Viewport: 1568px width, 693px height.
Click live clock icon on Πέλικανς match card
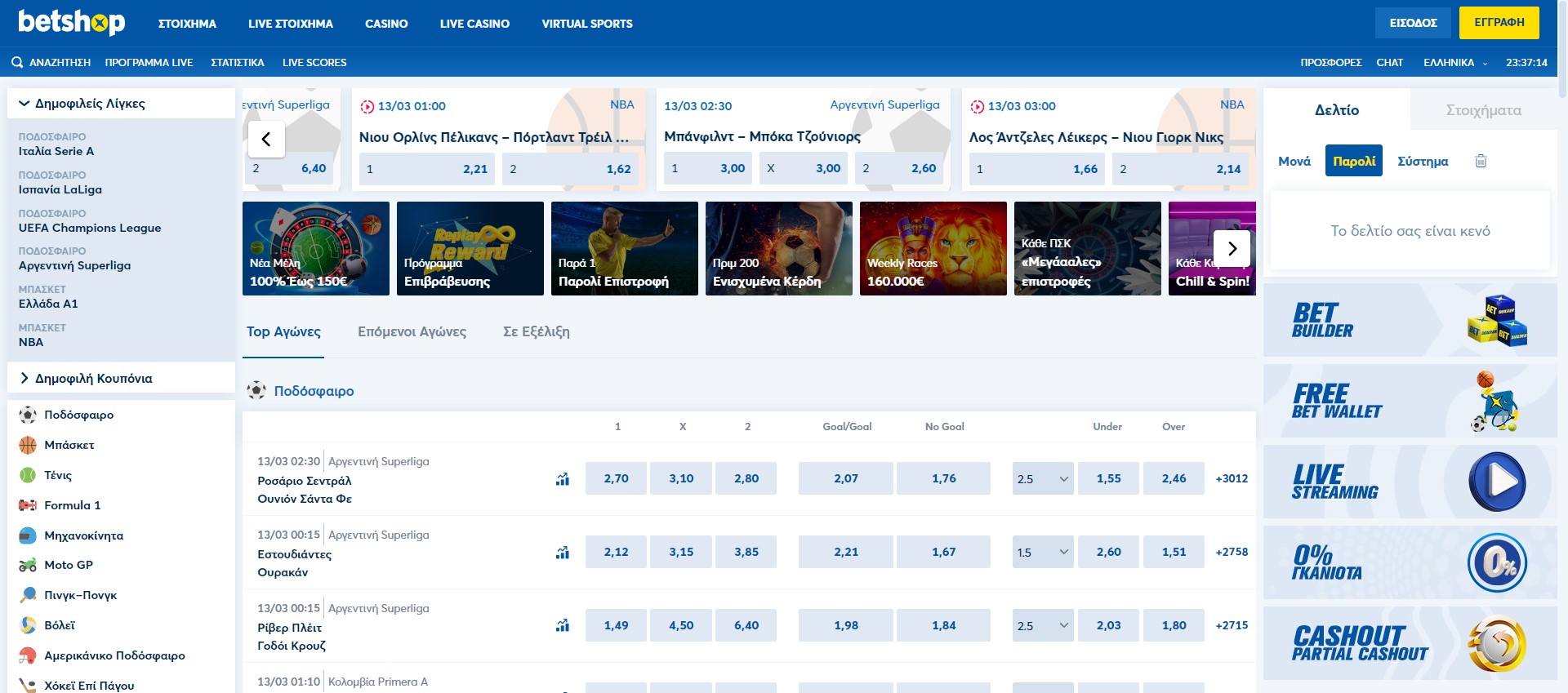click(367, 106)
